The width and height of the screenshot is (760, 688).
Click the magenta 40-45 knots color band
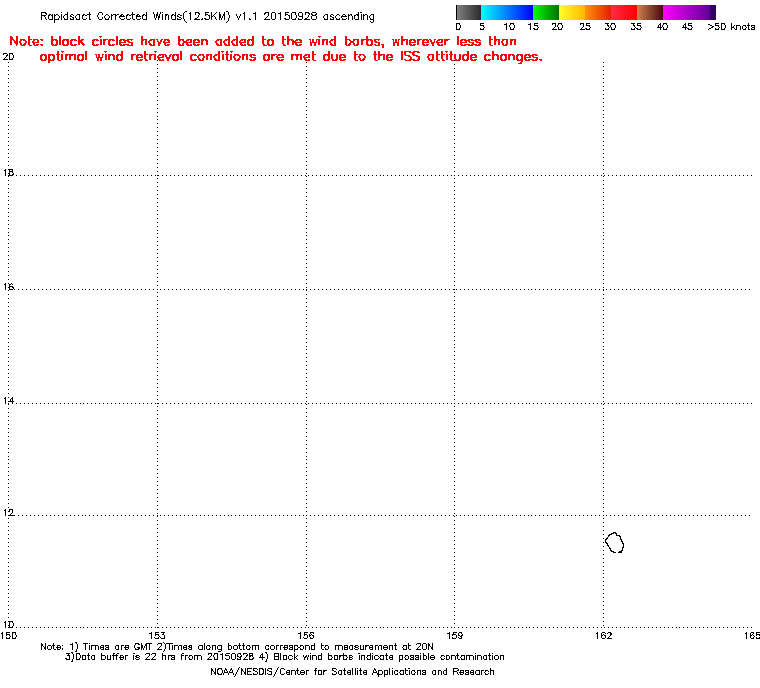point(676,12)
